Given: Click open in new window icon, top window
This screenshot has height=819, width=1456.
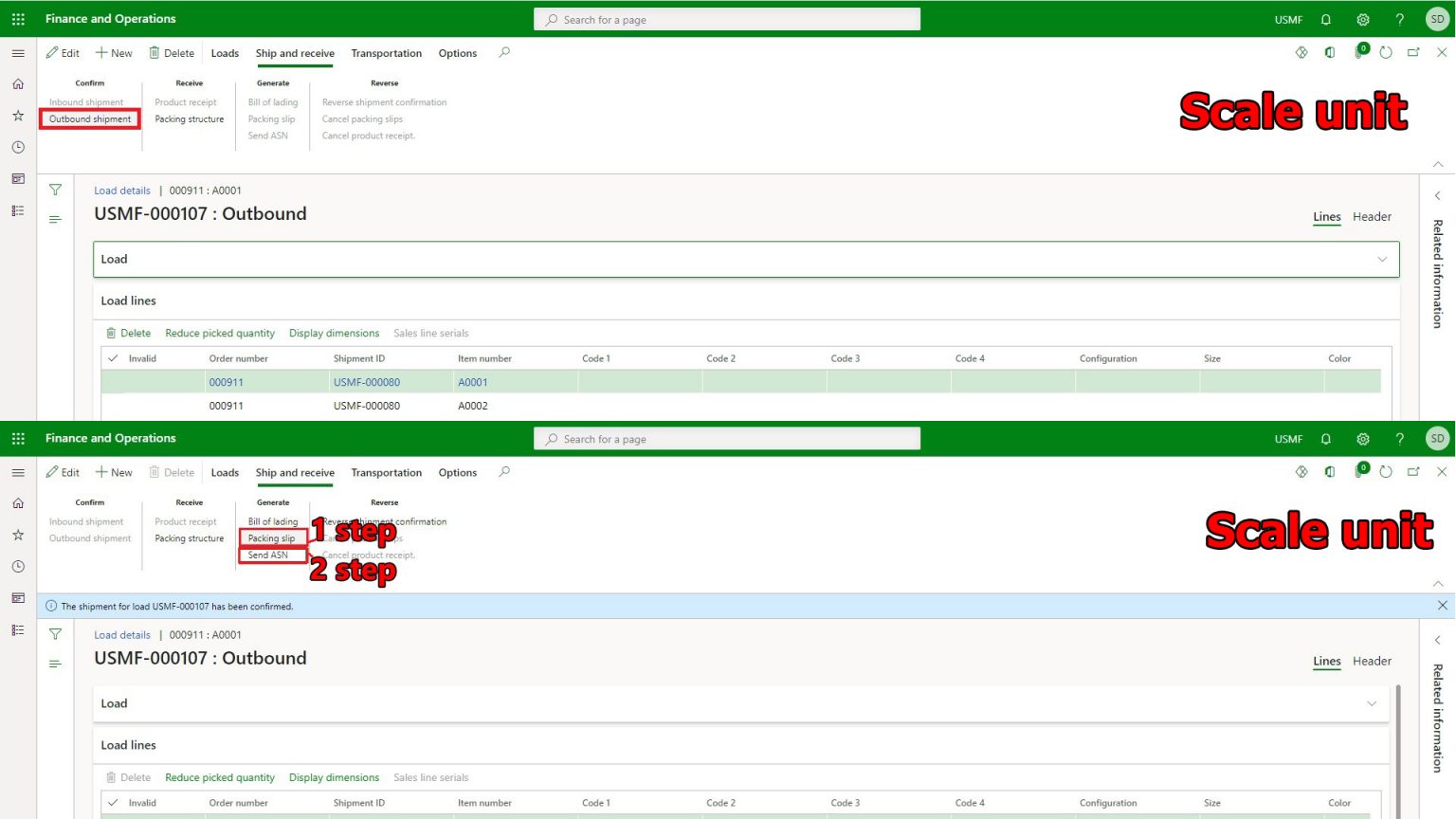Looking at the screenshot, I should pyautogui.click(x=1413, y=53).
